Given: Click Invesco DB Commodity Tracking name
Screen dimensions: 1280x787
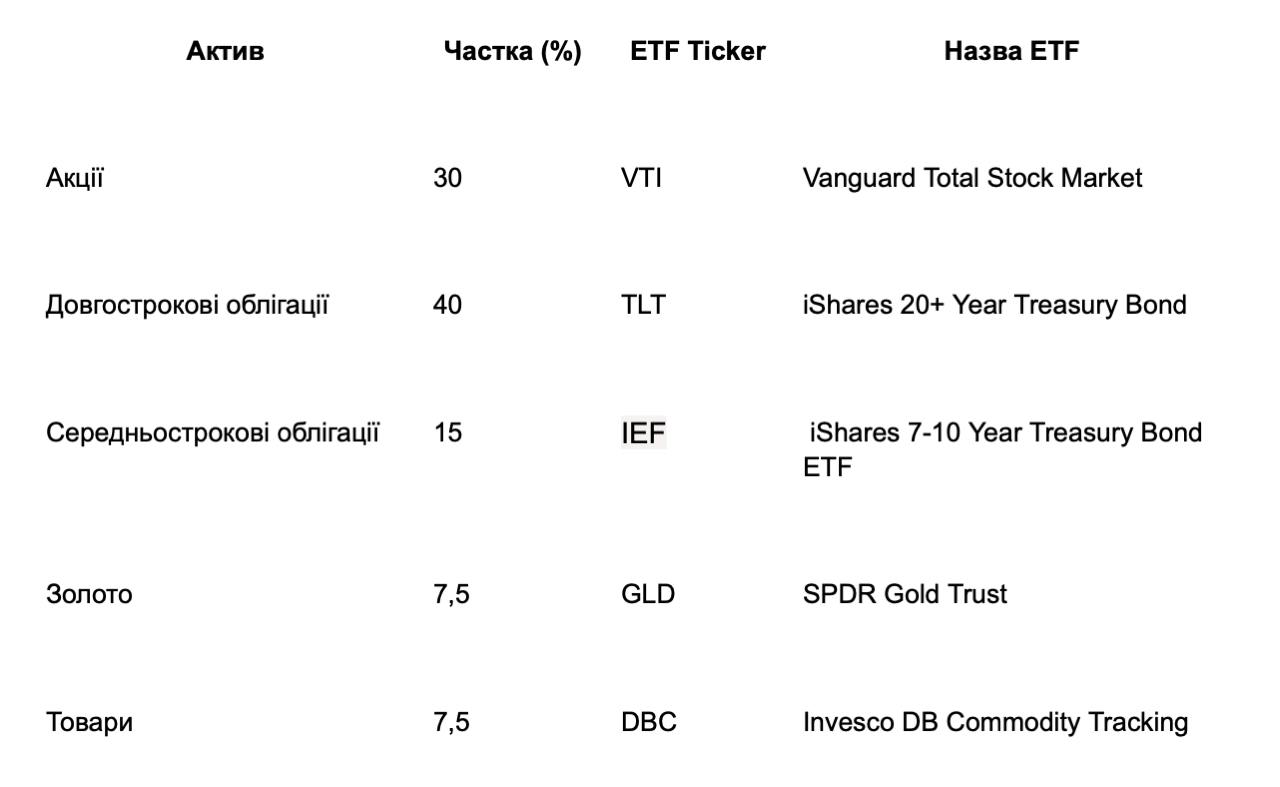Looking at the screenshot, I should pos(995,722).
